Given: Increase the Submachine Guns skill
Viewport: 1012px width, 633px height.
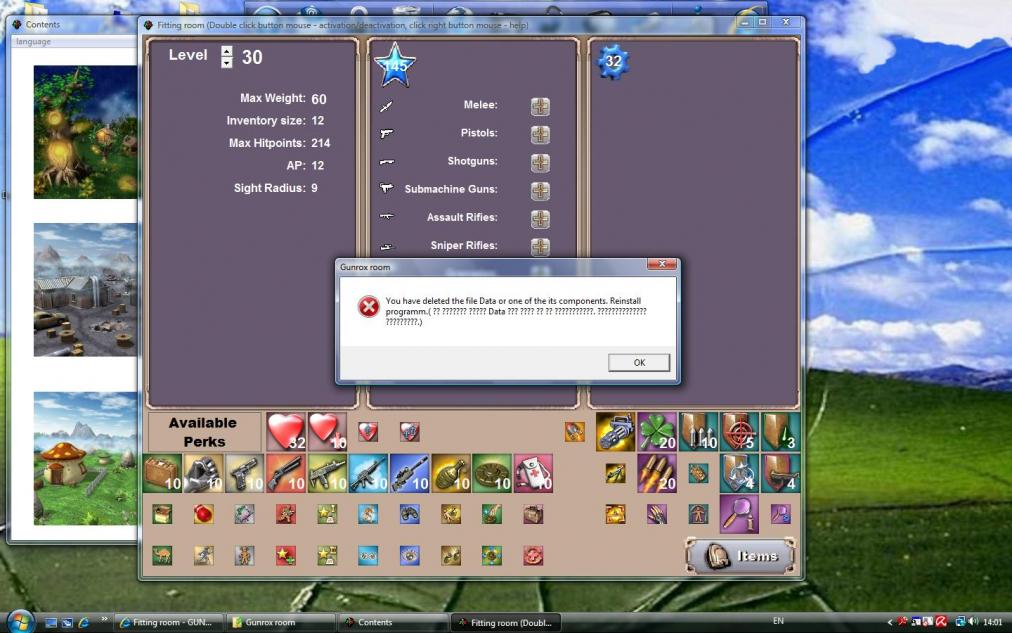Looking at the screenshot, I should click(540, 190).
